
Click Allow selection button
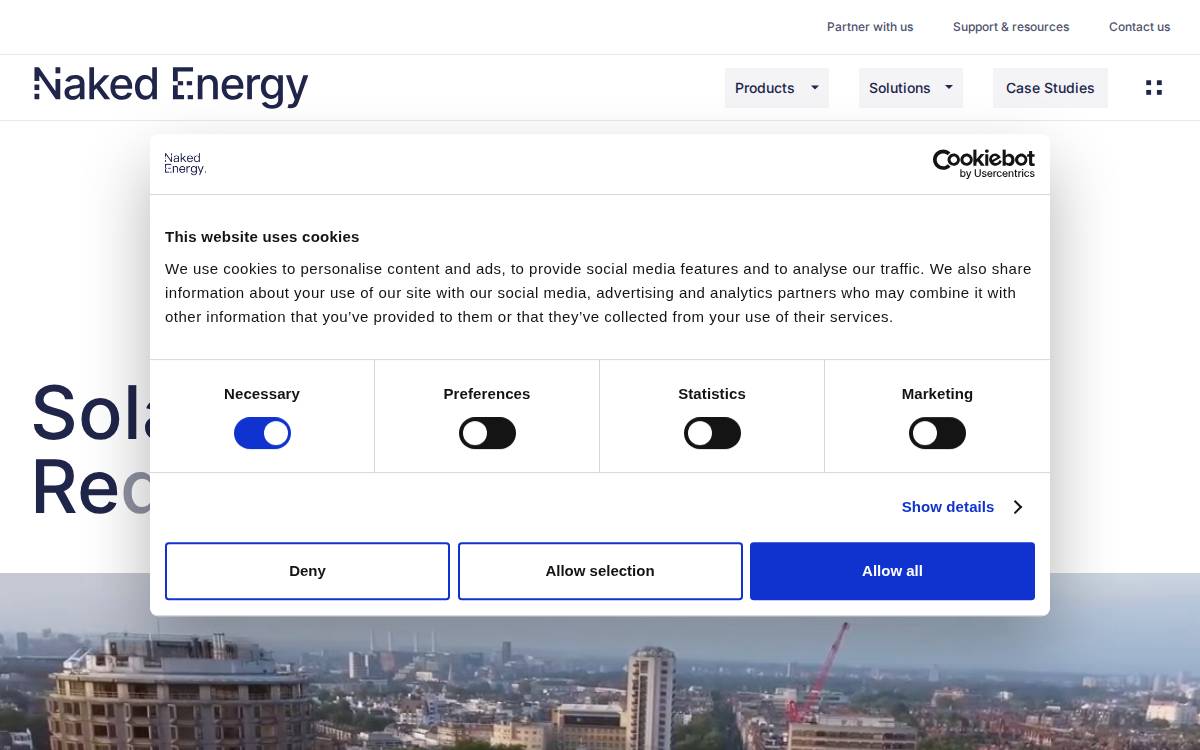coord(600,571)
